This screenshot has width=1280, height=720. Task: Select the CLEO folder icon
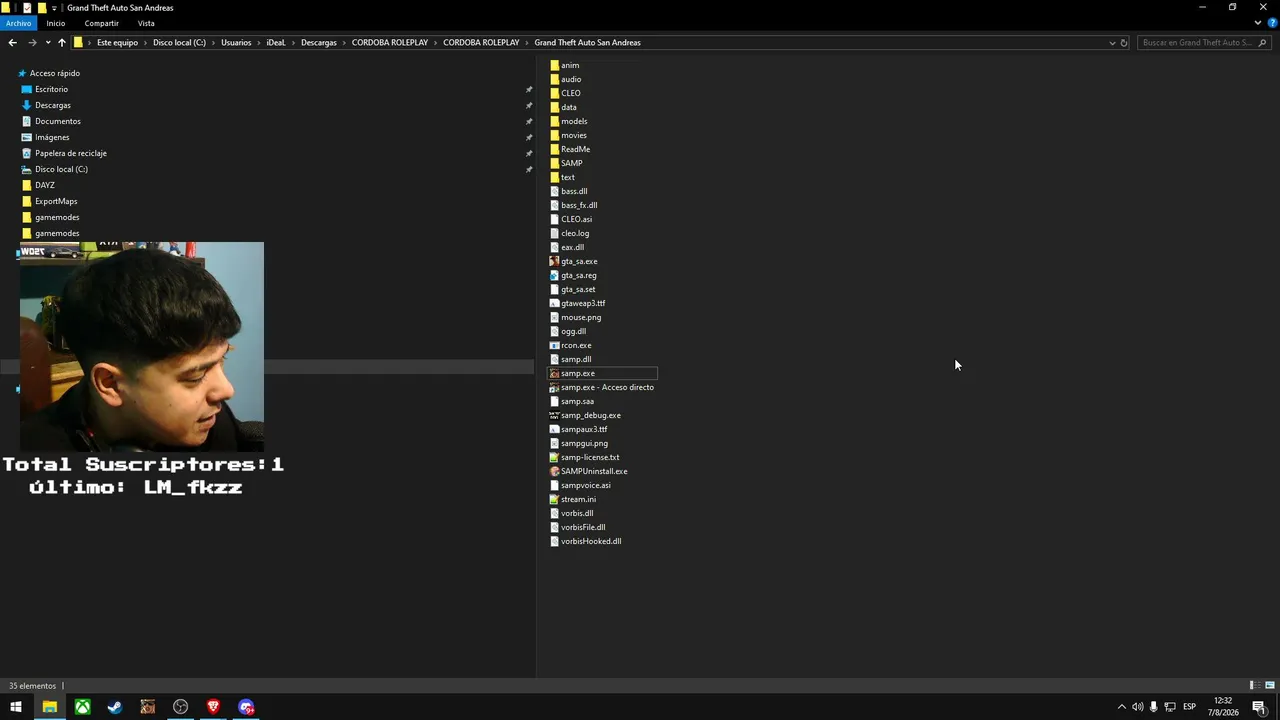coord(554,93)
